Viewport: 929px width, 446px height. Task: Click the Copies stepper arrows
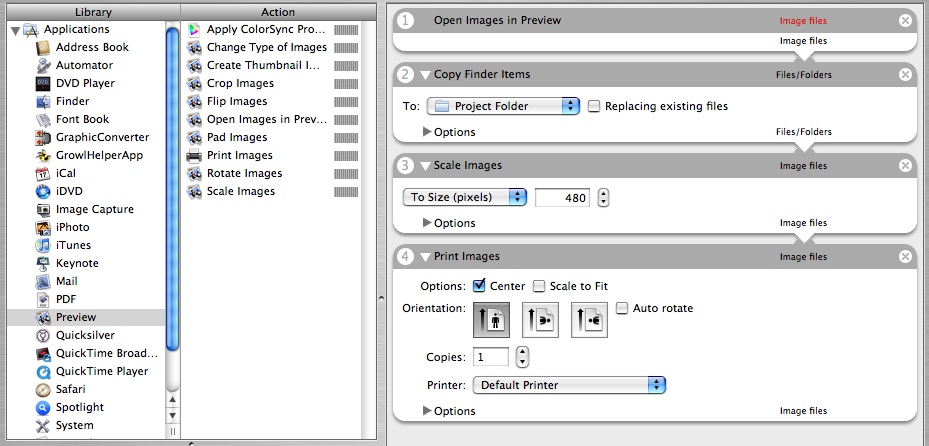pos(522,357)
